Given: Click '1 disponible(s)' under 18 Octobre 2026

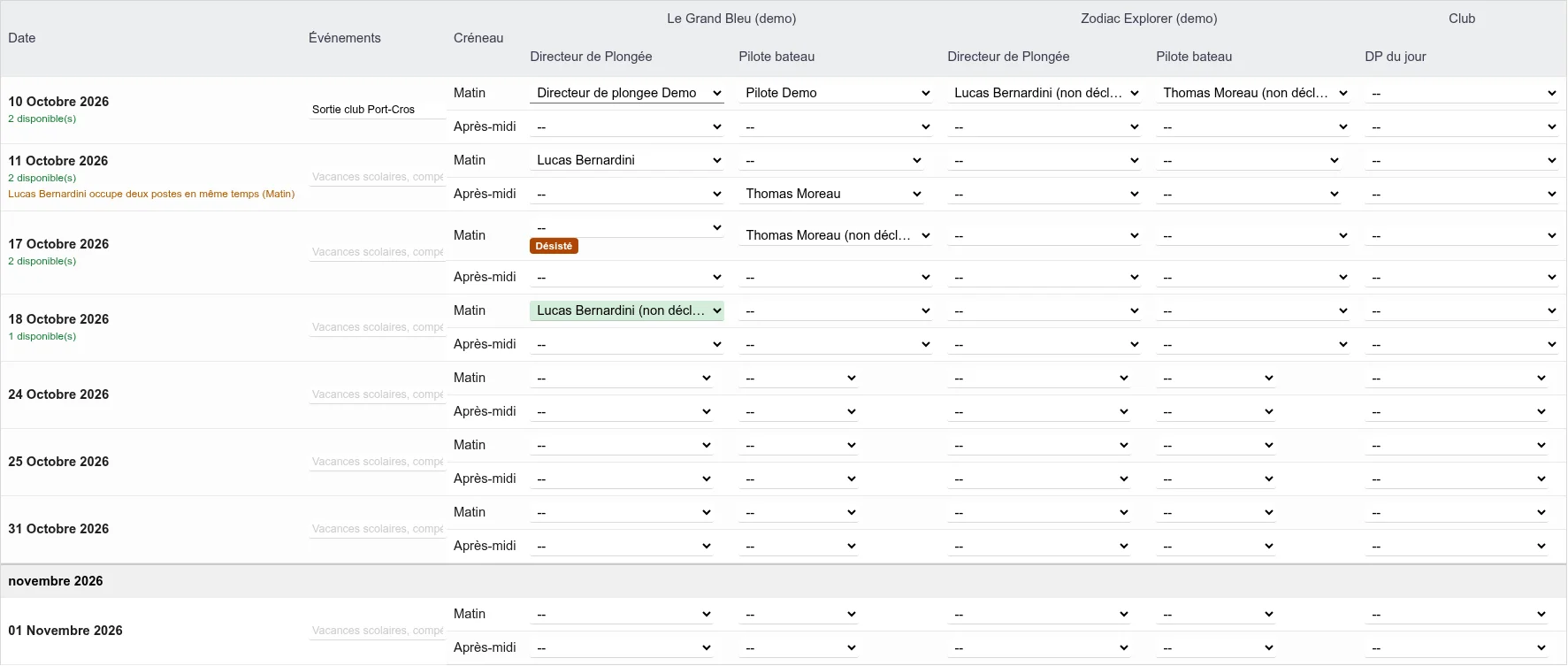Looking at the screenshot, I should [42, 336].
